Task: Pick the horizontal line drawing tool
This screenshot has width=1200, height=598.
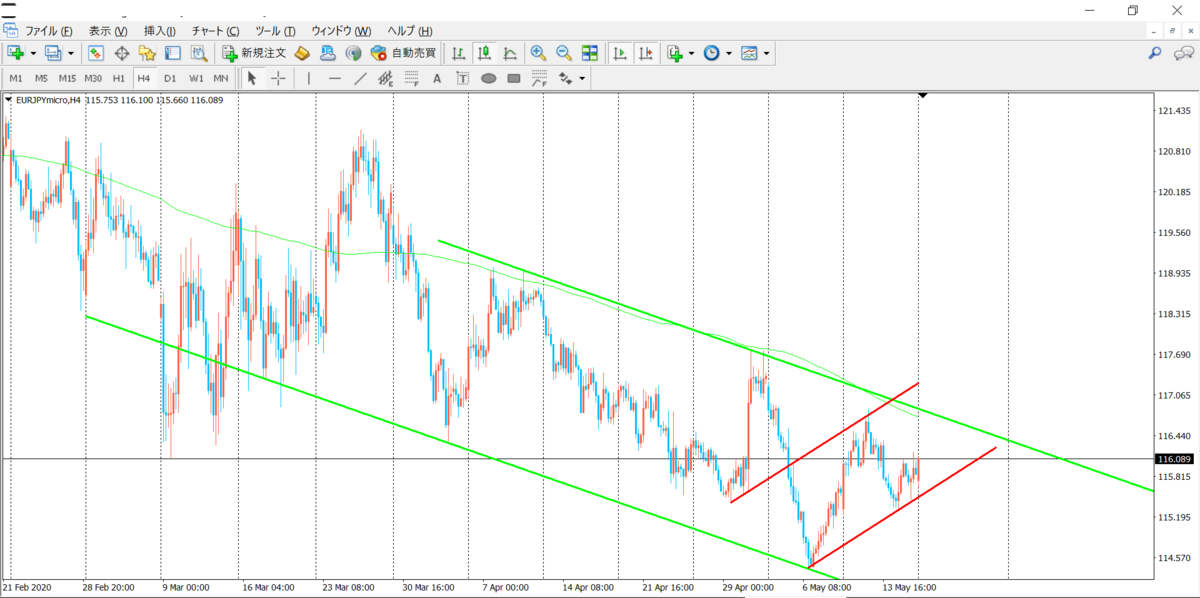Action: point(335,78)
